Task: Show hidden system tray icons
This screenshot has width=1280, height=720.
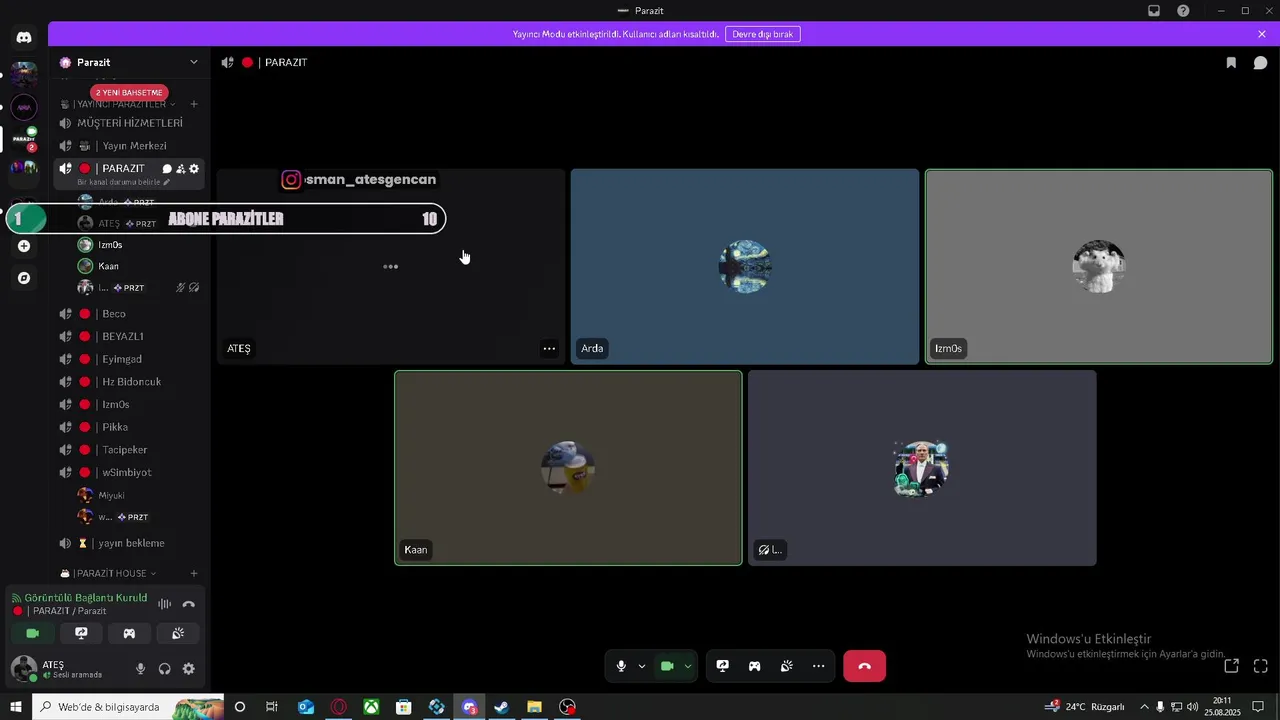Action: point(1144,707)
